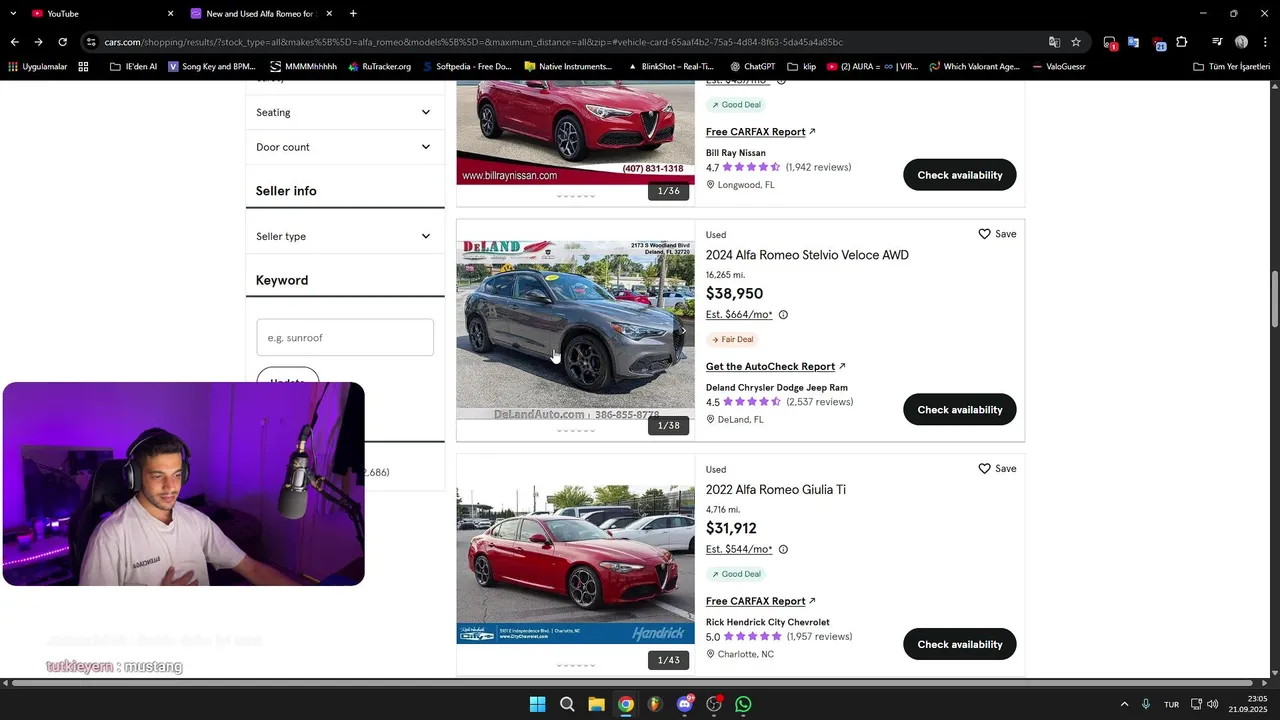
Task: Select the New and Used Alfa Romeo tab
Action: point(260,13)
